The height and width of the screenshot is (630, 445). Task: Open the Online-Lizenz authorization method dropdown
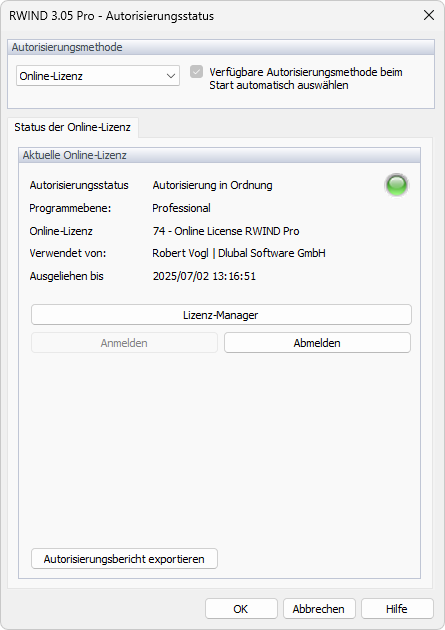(x=98, y=76)
